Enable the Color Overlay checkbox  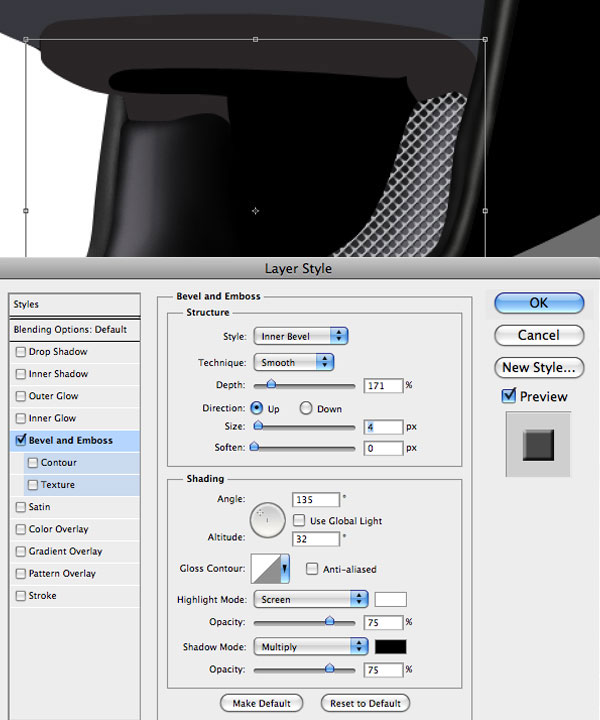[20, 529]
